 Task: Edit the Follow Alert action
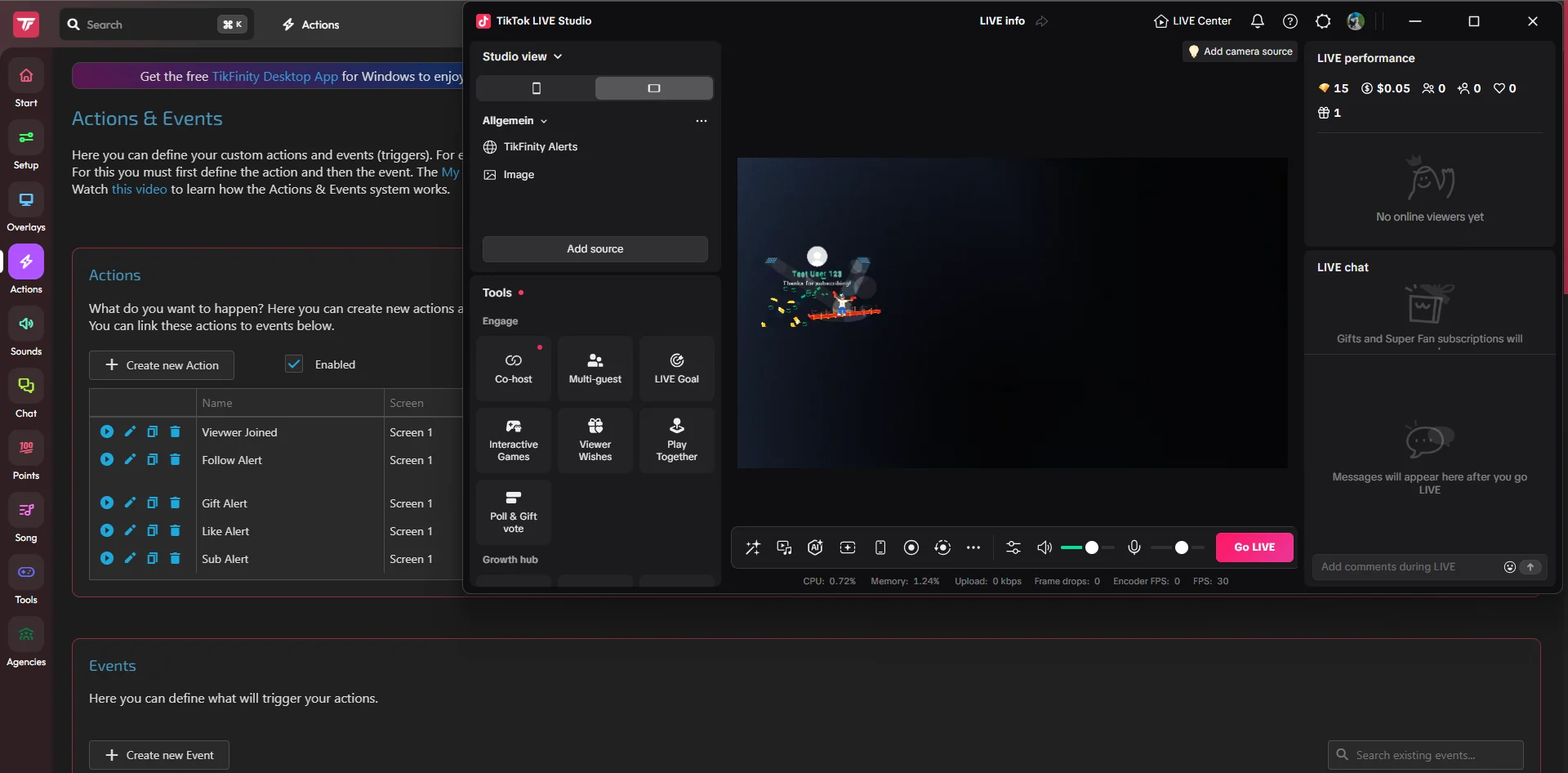pos(130,459)
